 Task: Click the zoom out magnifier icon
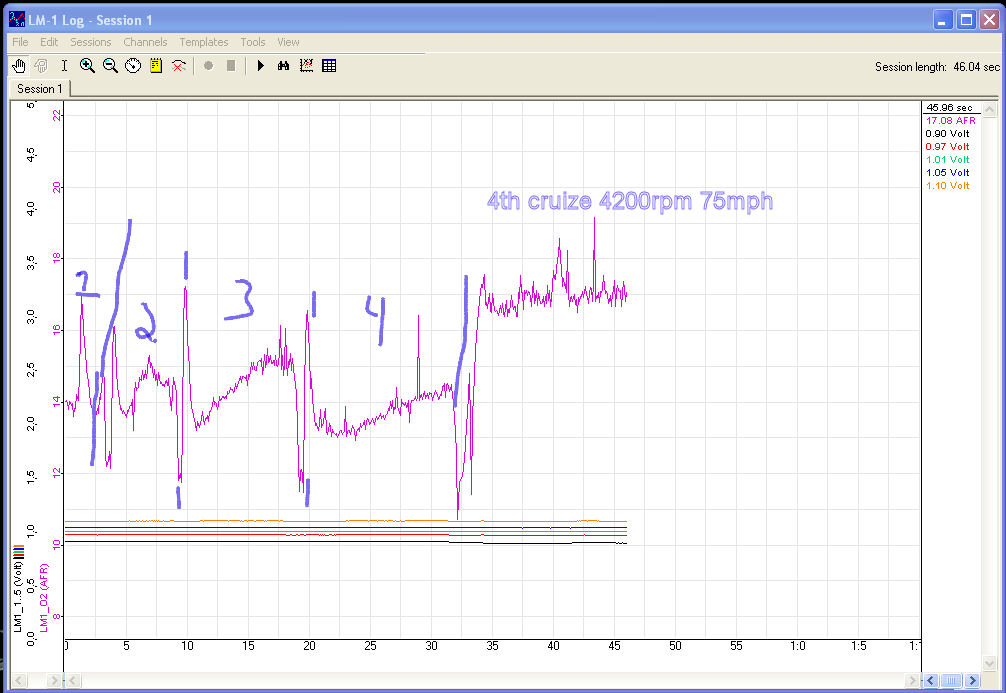click(x=110, y=65)
